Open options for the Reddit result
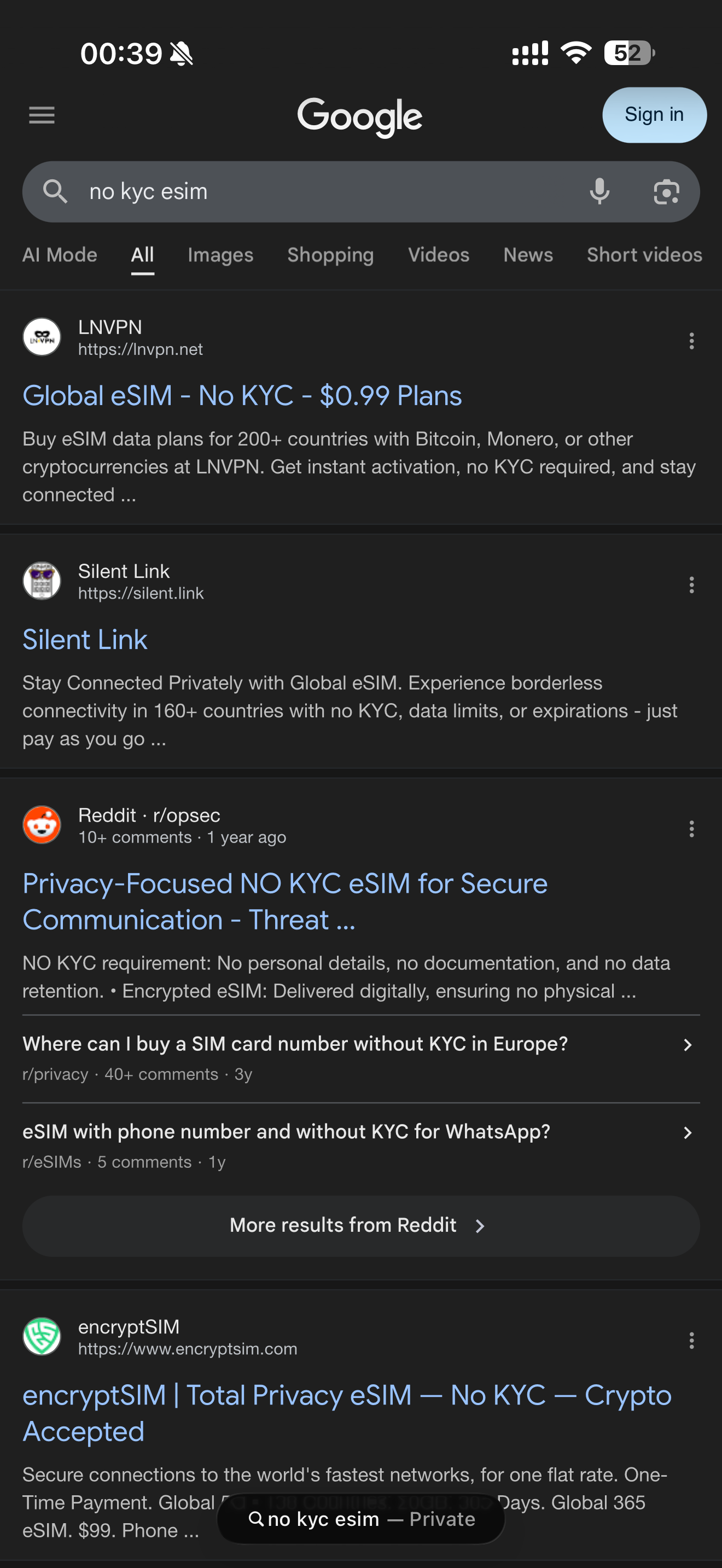 691,828
